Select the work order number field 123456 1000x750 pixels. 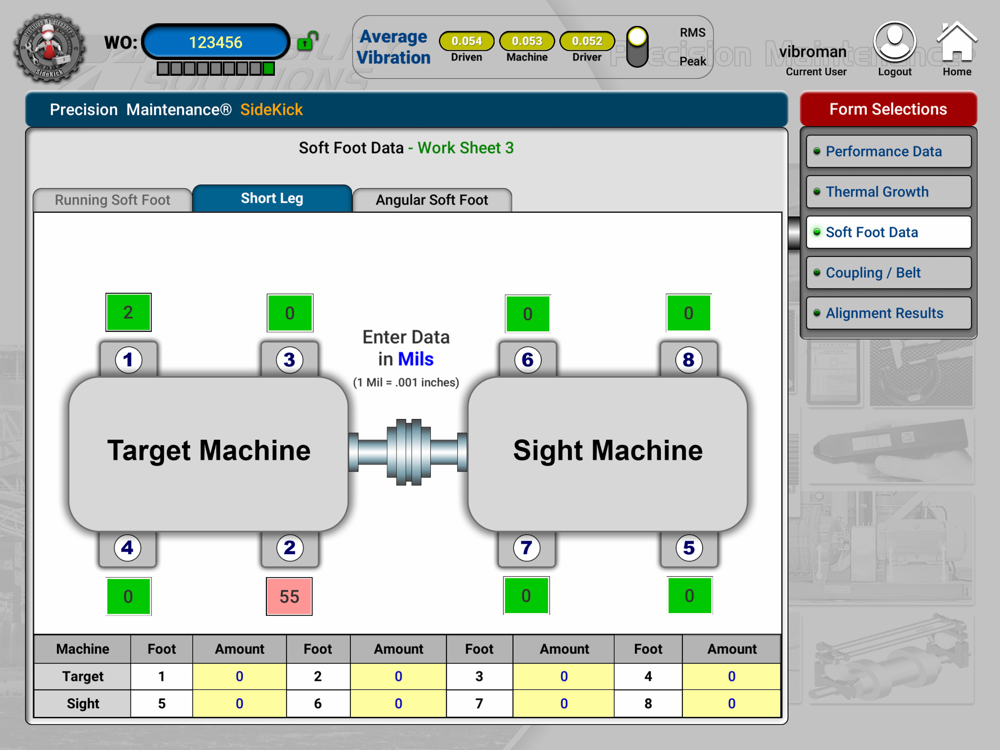[x=216, y=42]
